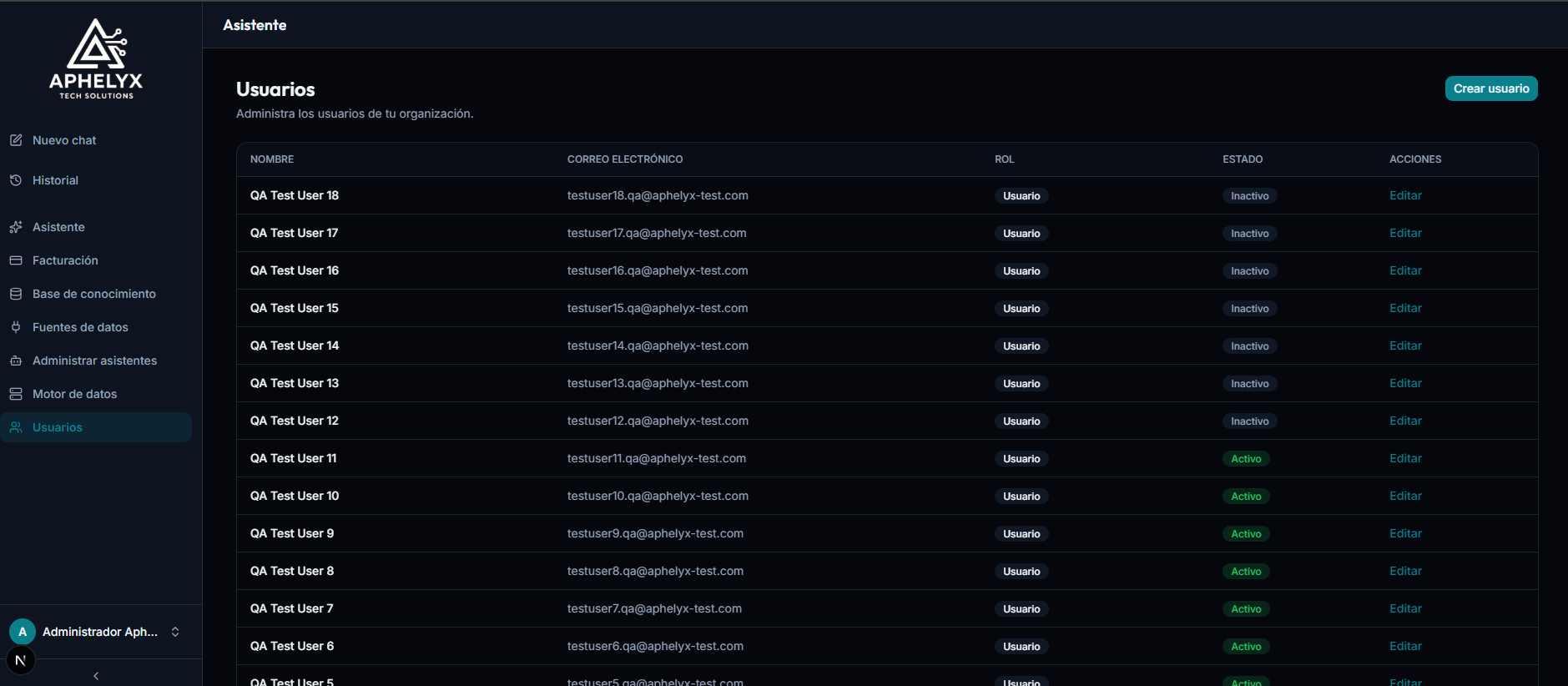
Task: Click the Nuevo chat pencil icon
Action: click(16, 140)
